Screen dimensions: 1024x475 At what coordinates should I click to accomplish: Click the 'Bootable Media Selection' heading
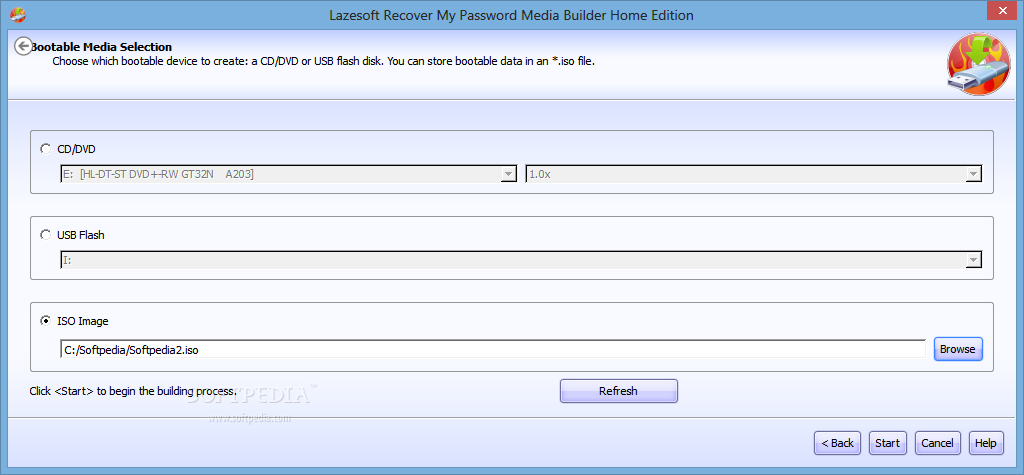tap(102, 47)
